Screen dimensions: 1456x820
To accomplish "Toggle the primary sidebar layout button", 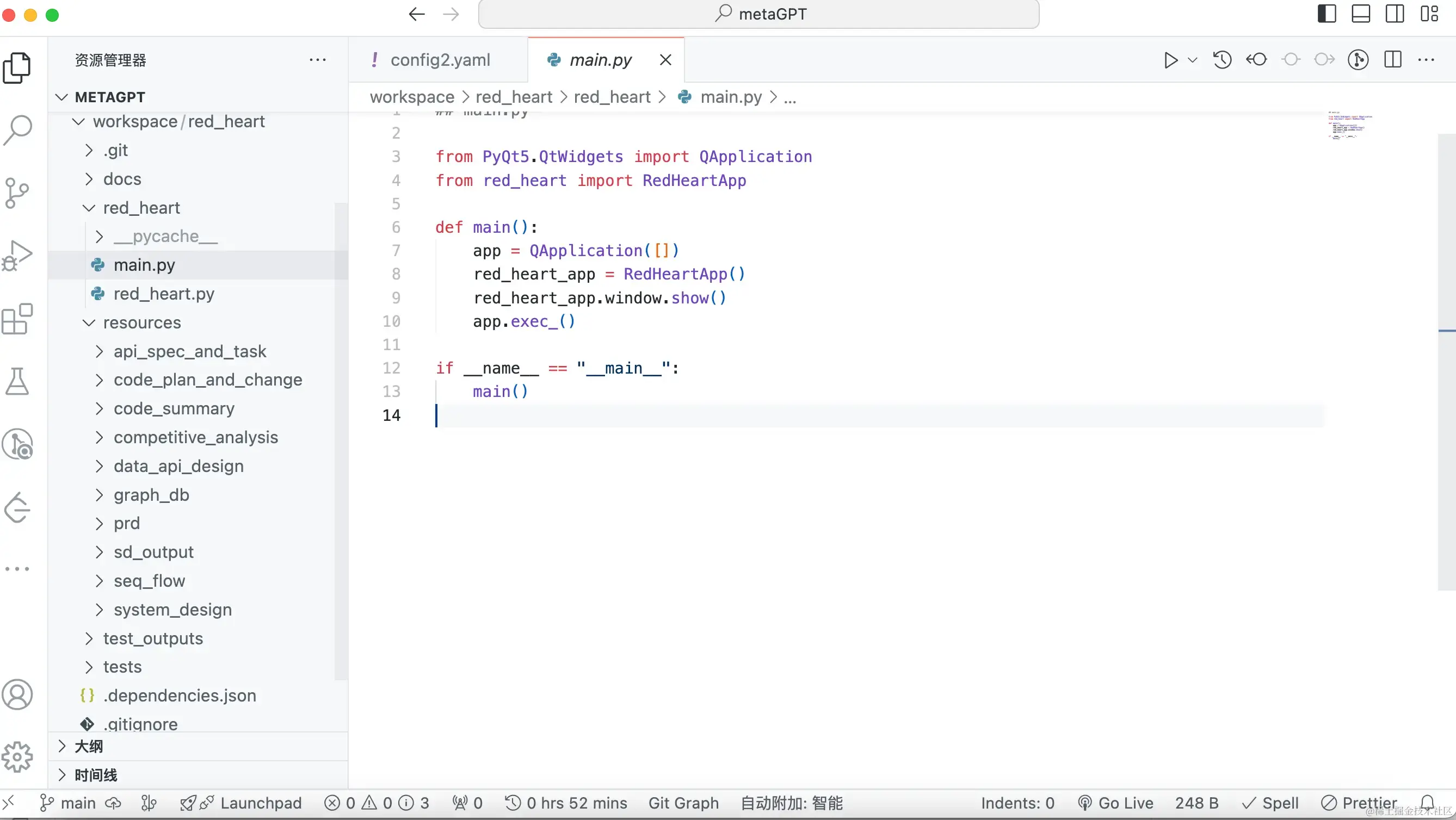I will click(1327, 14).
